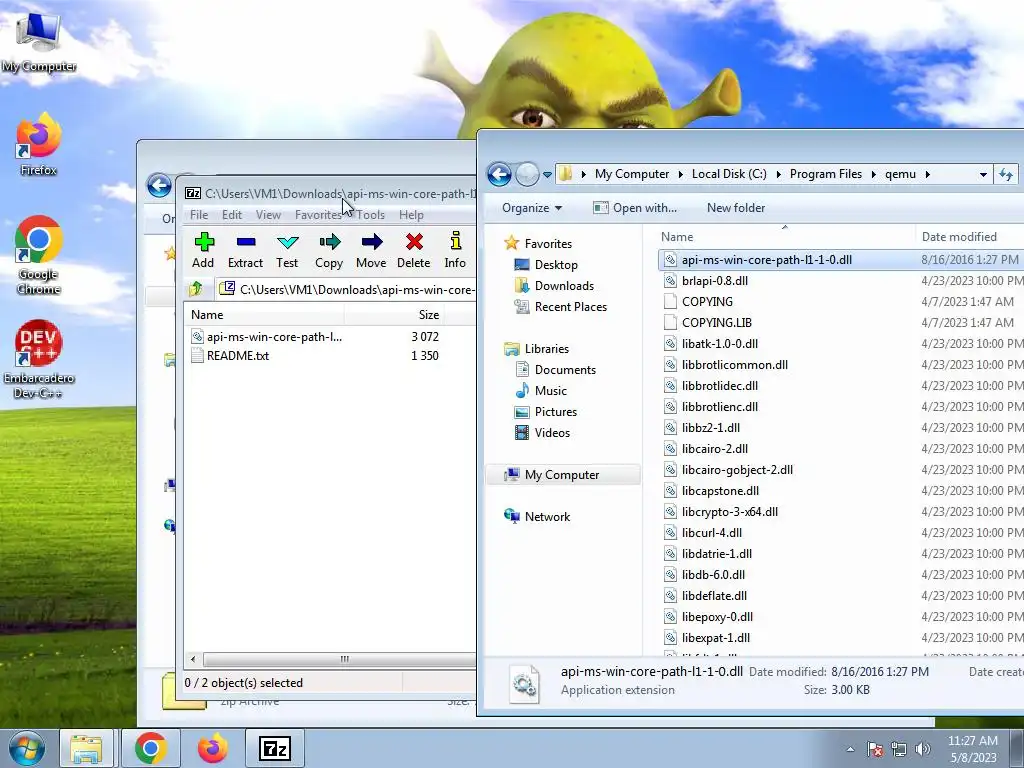This screenshot has height=768, width=1024.
Task: Open Organize dropdown in Explorer
Action: 532,208
